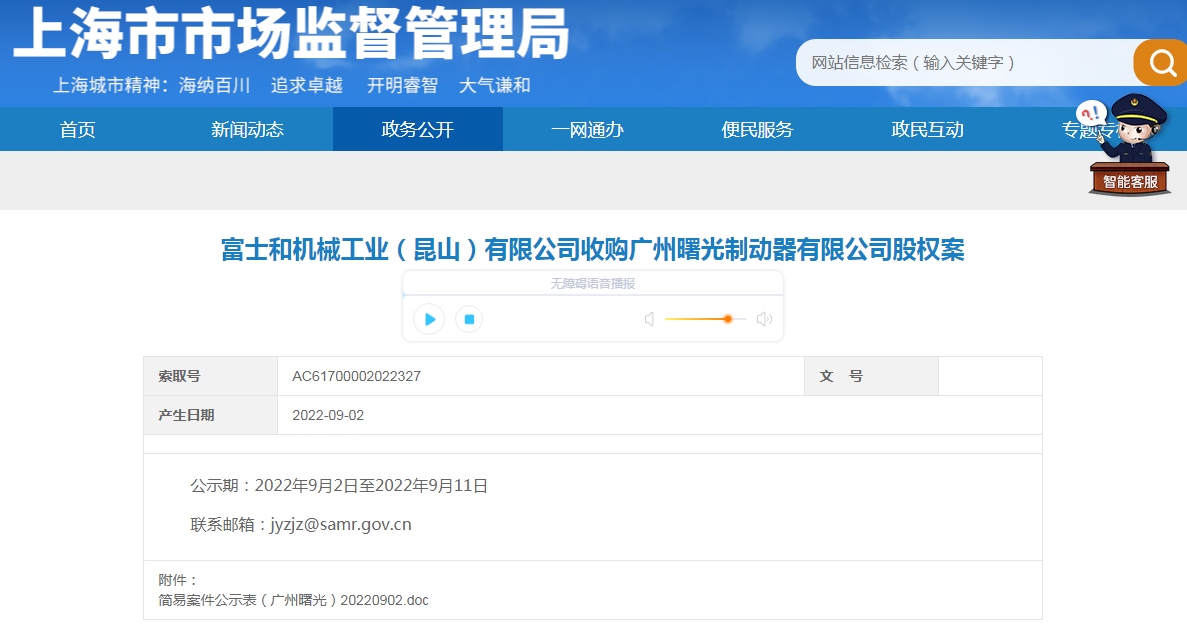The height and width of the screenshot is (626, 1187).
Task: Click the 上海市市场监督管理局 site title
Action: click(291, 34)
